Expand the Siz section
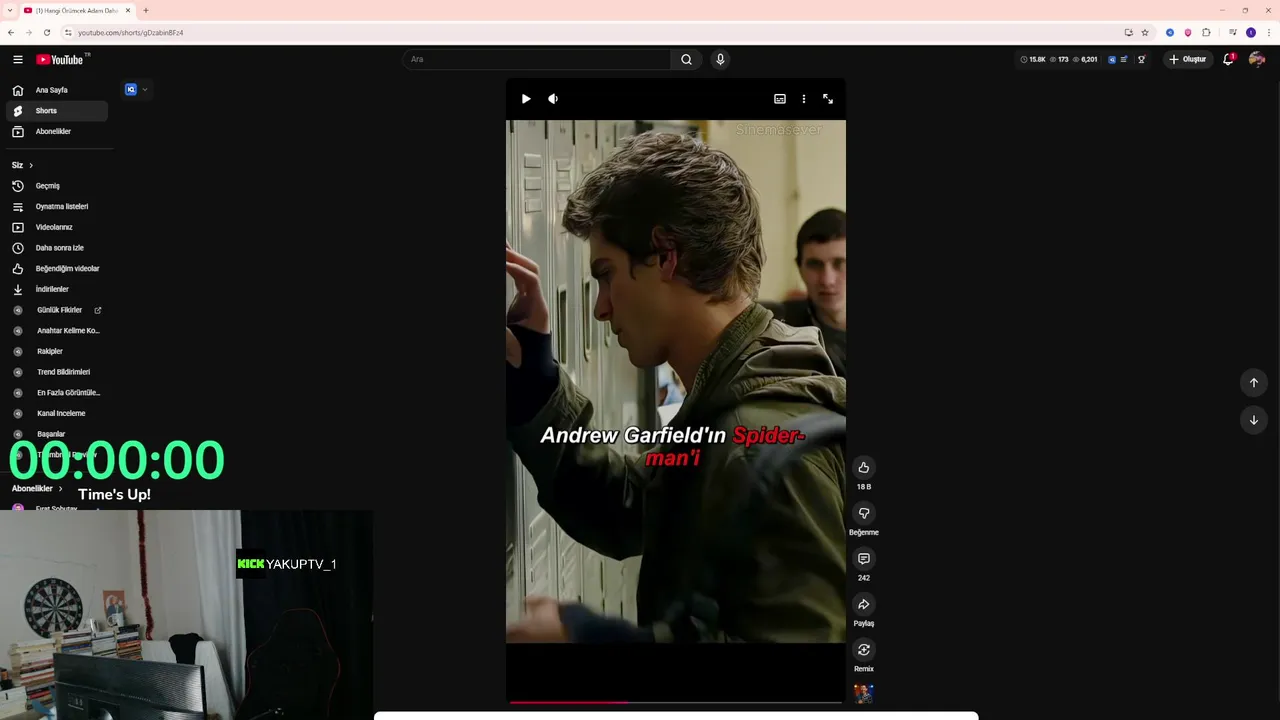Image resolution: width=1280 pixels, height=720 pixels. click(22, 165)
